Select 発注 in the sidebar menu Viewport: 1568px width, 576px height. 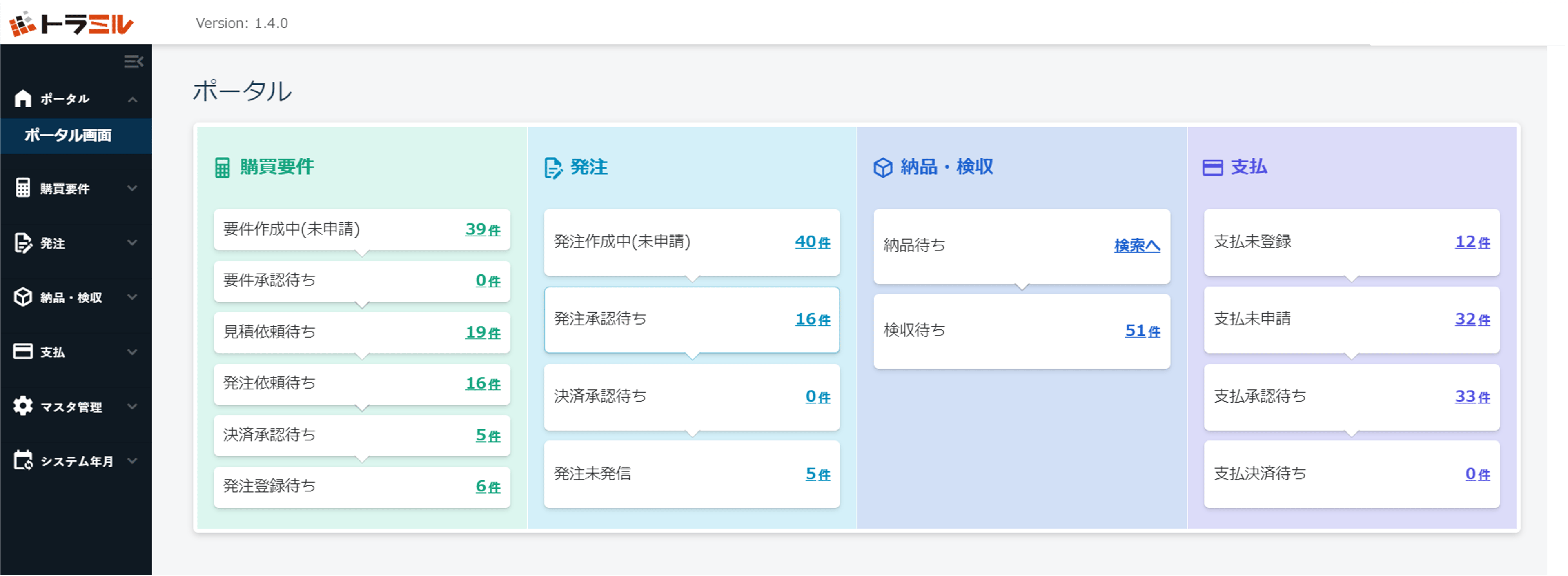[52, 243]
